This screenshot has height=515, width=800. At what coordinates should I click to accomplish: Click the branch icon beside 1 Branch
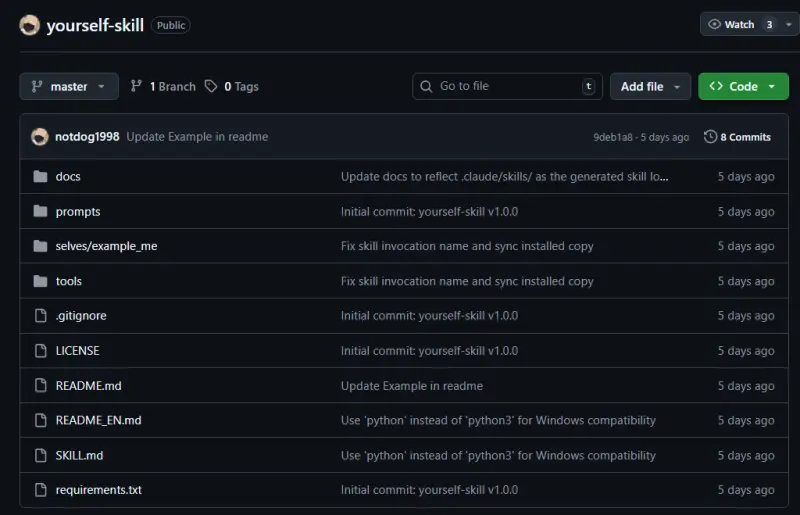coord(137,87)
